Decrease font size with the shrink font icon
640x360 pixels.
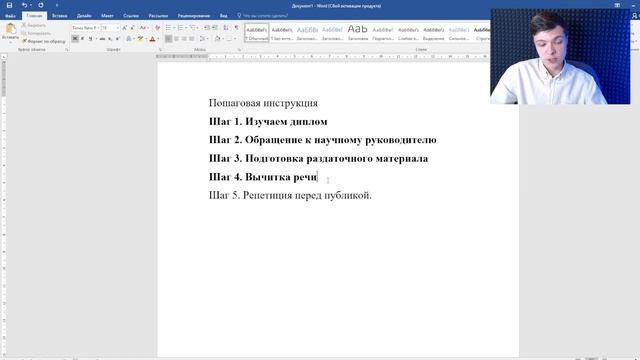pos(132,28)
